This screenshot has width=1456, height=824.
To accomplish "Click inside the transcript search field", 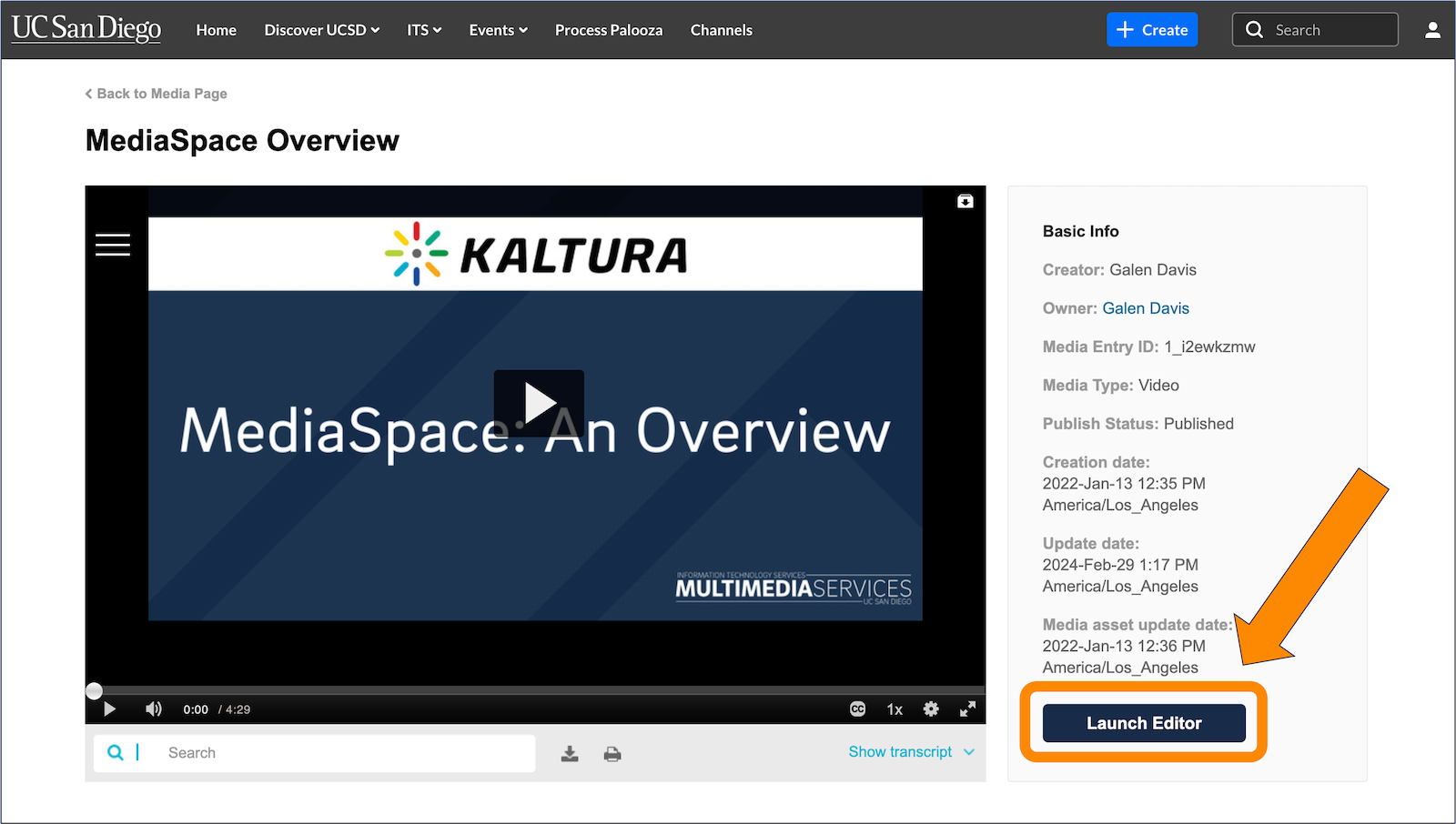I will coord(273,752).
